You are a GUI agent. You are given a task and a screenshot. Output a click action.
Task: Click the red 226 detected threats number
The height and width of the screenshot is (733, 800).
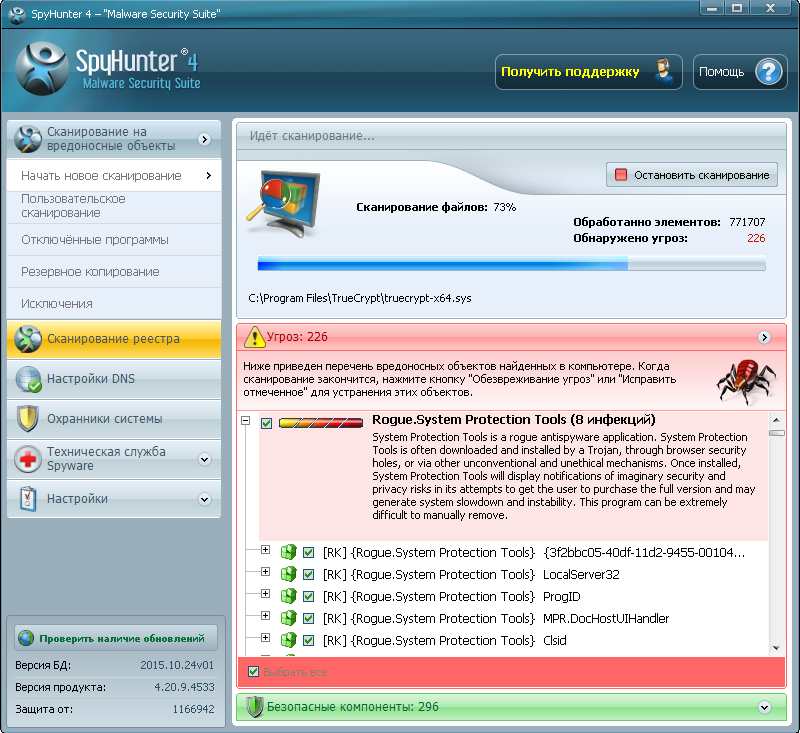[x=756, y=238]
